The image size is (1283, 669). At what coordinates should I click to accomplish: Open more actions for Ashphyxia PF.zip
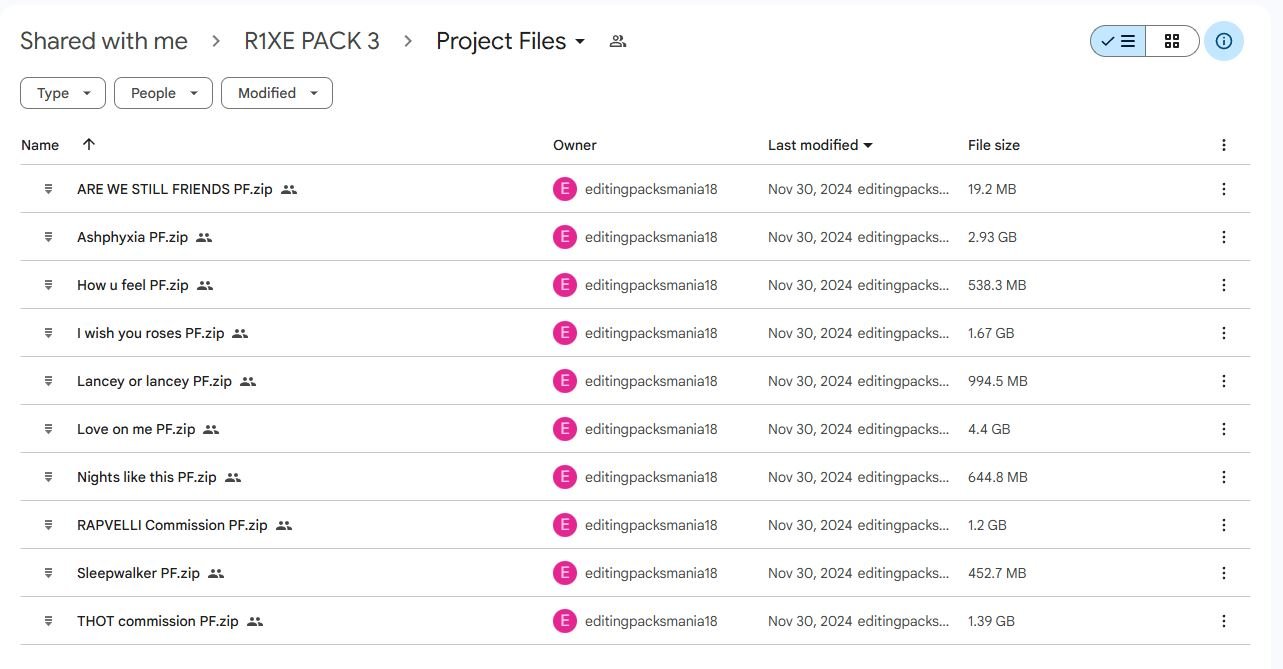tap(1223, 237)
